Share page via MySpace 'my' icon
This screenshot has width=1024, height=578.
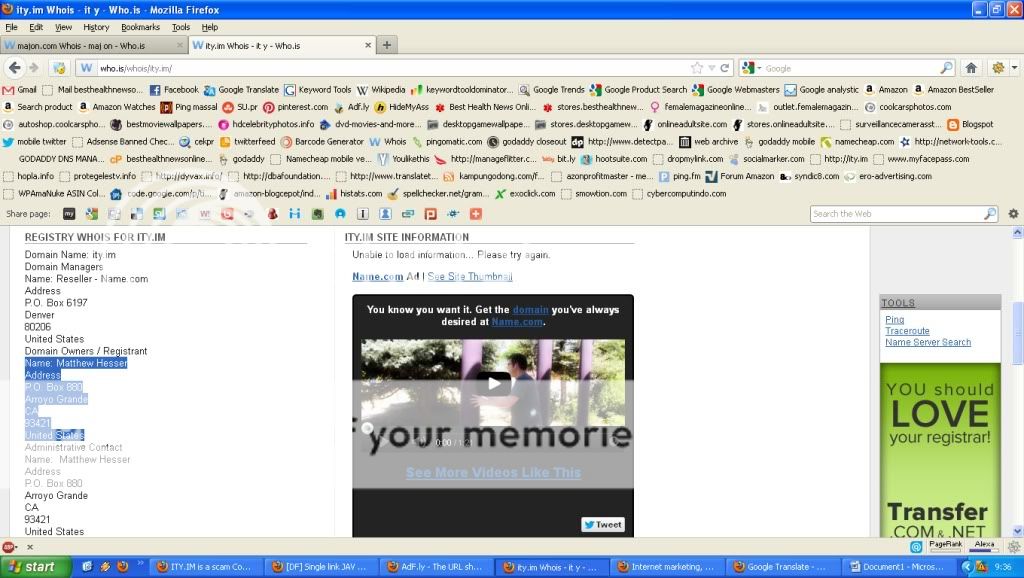tap(69, 214)
